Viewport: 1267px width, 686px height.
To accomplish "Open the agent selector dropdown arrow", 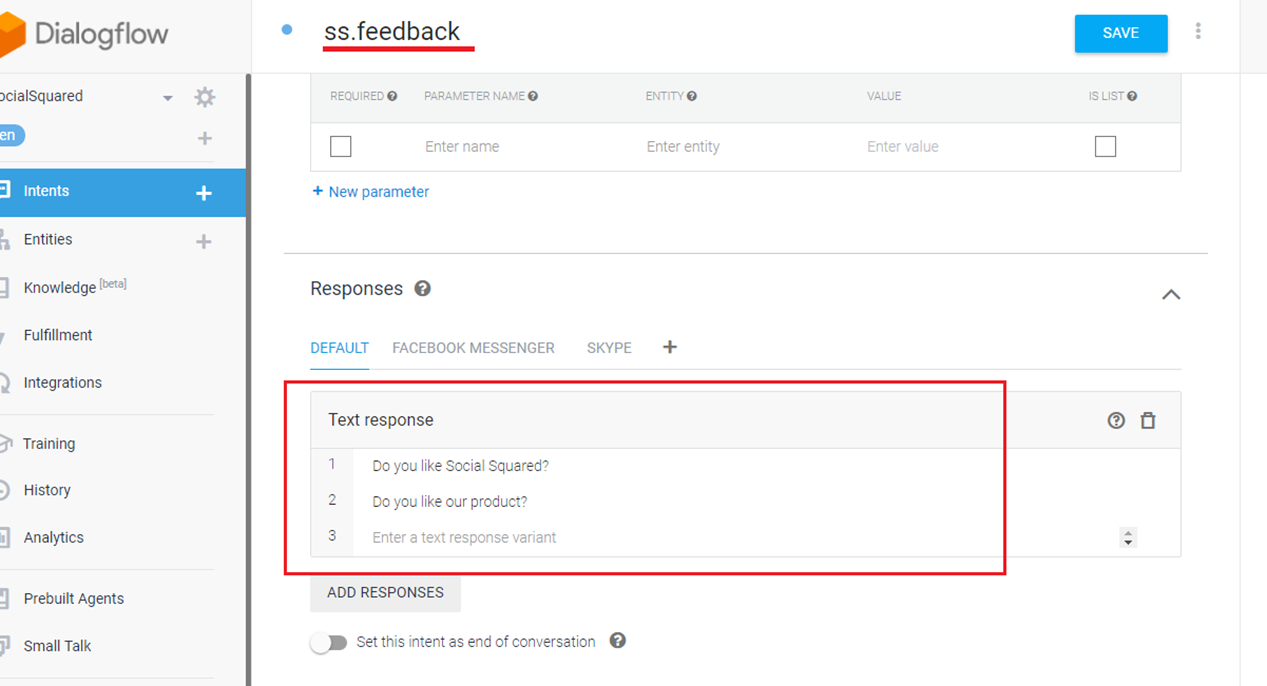I will coord(168,98).
